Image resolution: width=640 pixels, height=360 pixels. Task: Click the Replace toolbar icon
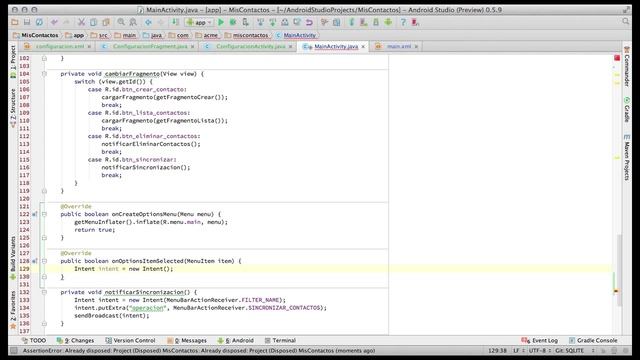pyautogui.click(x=133, y=22)
